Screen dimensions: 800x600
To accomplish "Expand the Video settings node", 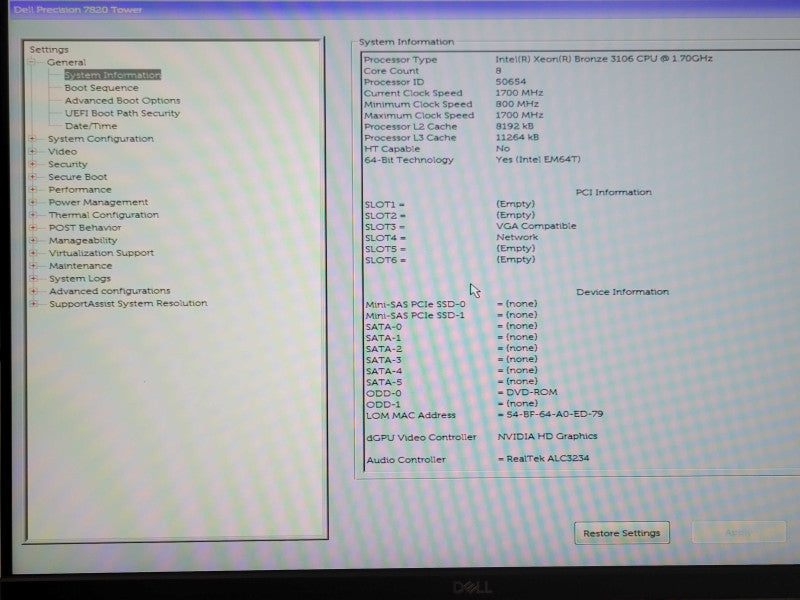I will tap(33, 151).
